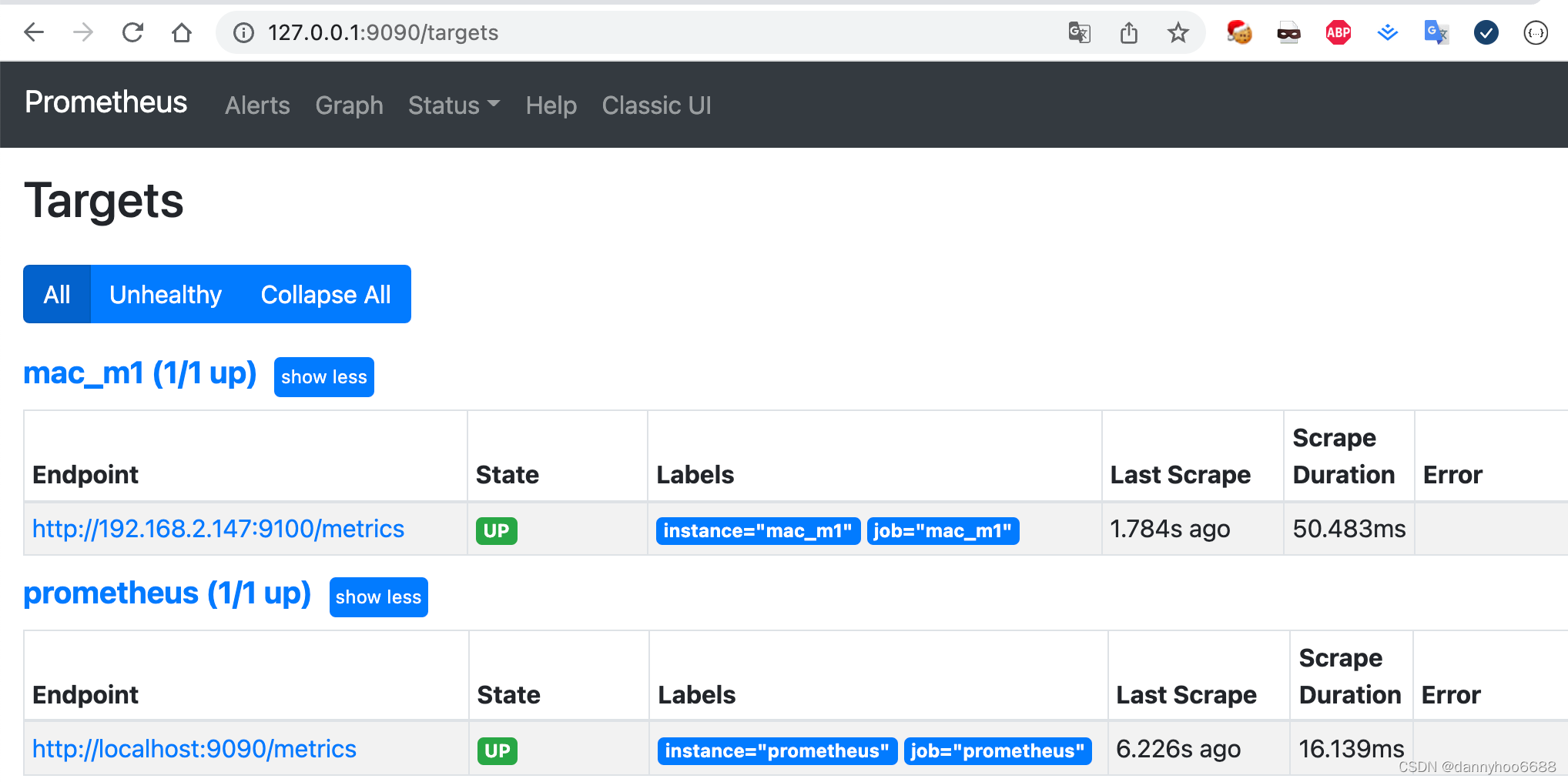Click the Targets page heading

pyautogui.click(x=104, y=202)
